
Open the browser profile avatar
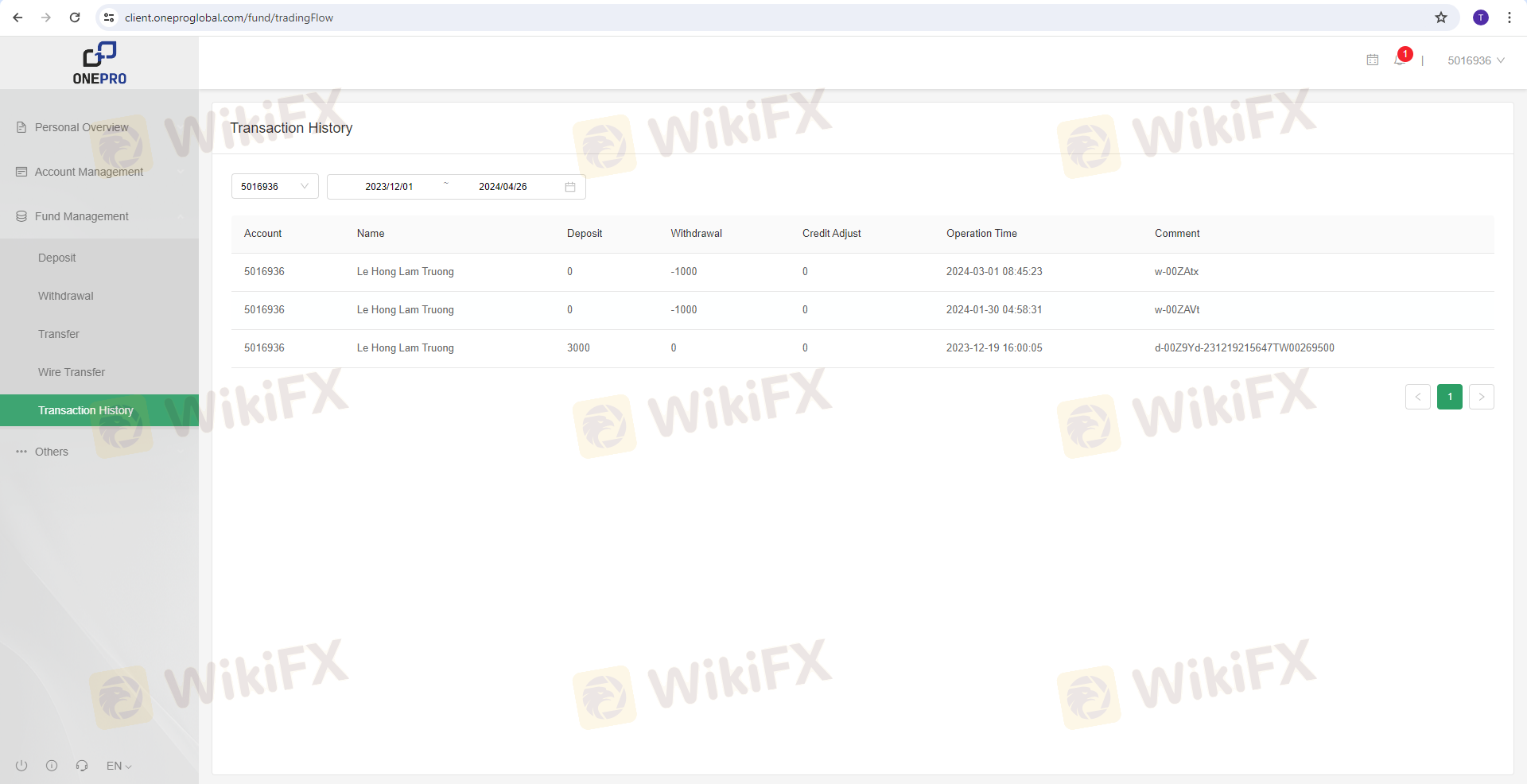(x=1481, y=17)
